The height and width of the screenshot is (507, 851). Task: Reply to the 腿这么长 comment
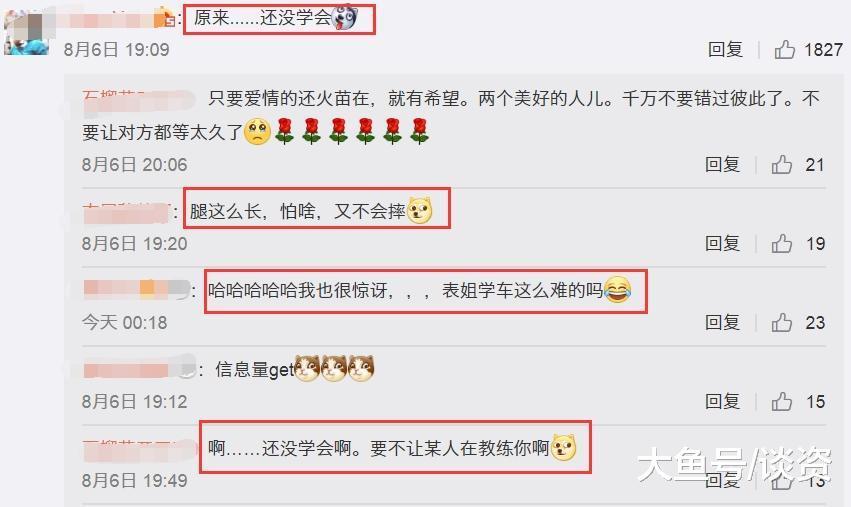tap(722, 244)
